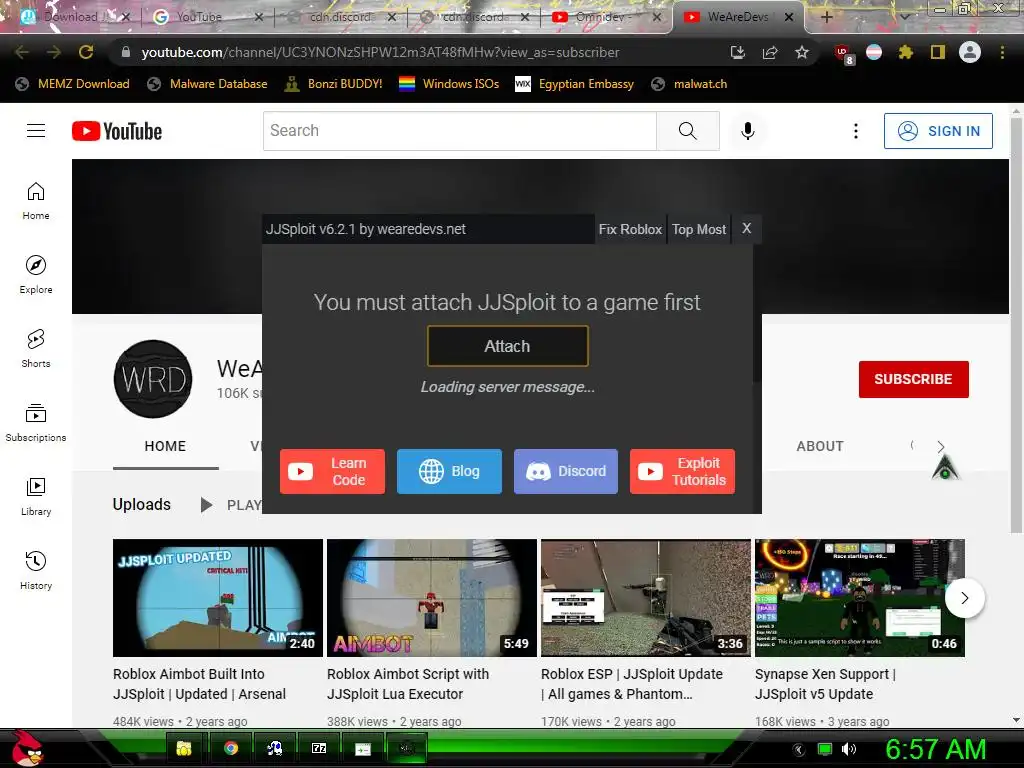Expand browser tab search dropdown arrow
Viewport: 1024px width, 768px height.
(905, 17)
